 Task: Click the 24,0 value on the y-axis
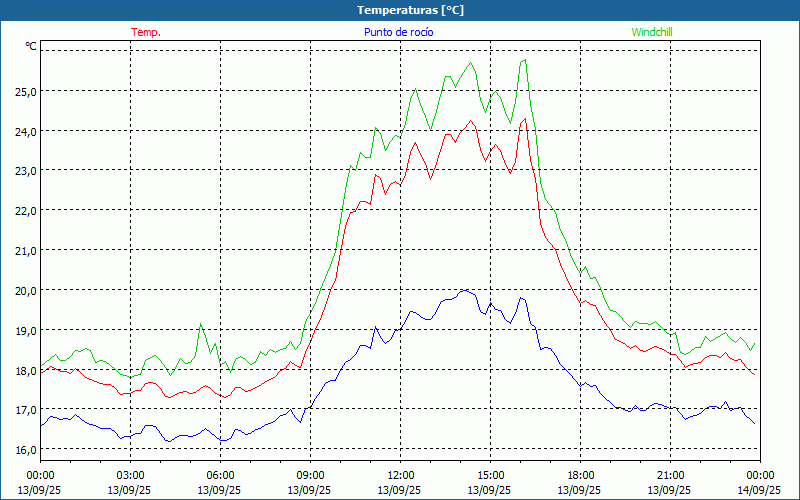(25, 131)
